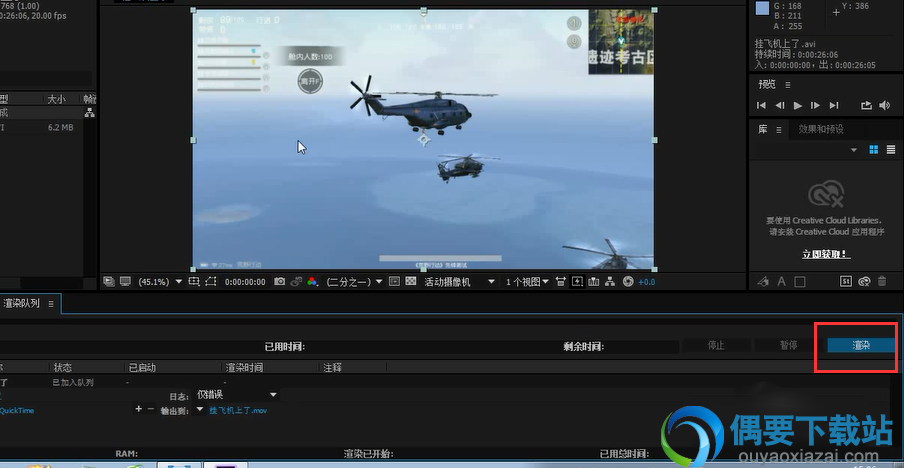Switch to the 效果和预设 tab
This screenshot has width=904, height=468.
(x=821, y=129)
